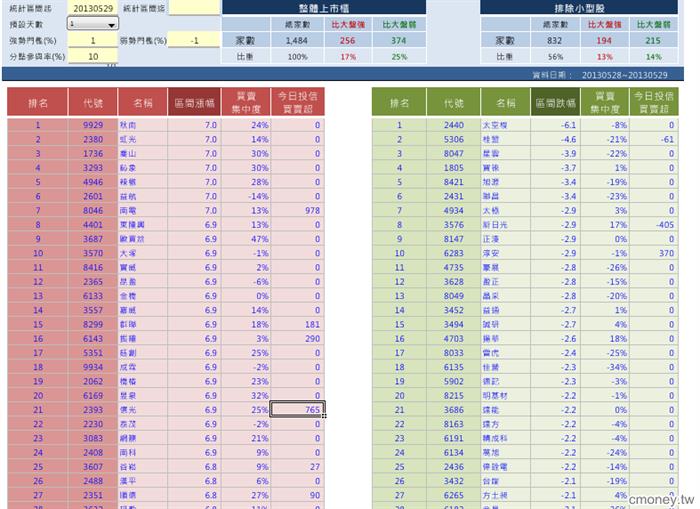700x509 pixels.
Task: Select the 370 value in row 6283
Action: point(654,253)
